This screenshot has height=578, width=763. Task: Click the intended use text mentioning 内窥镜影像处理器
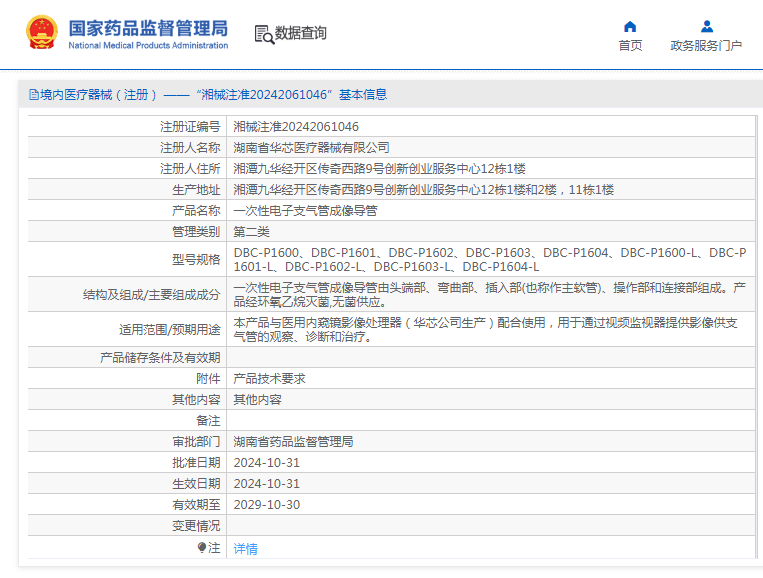(486, 330)
